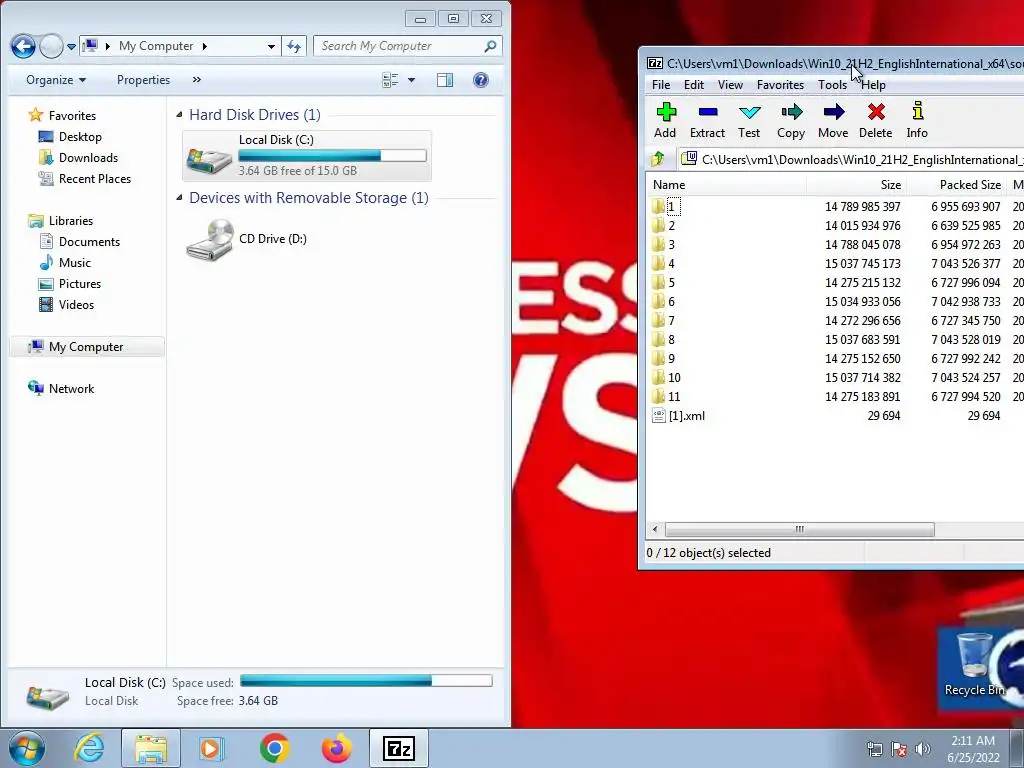
Task: Open the Info tool in 7-Zip
Action: (917, 121)
